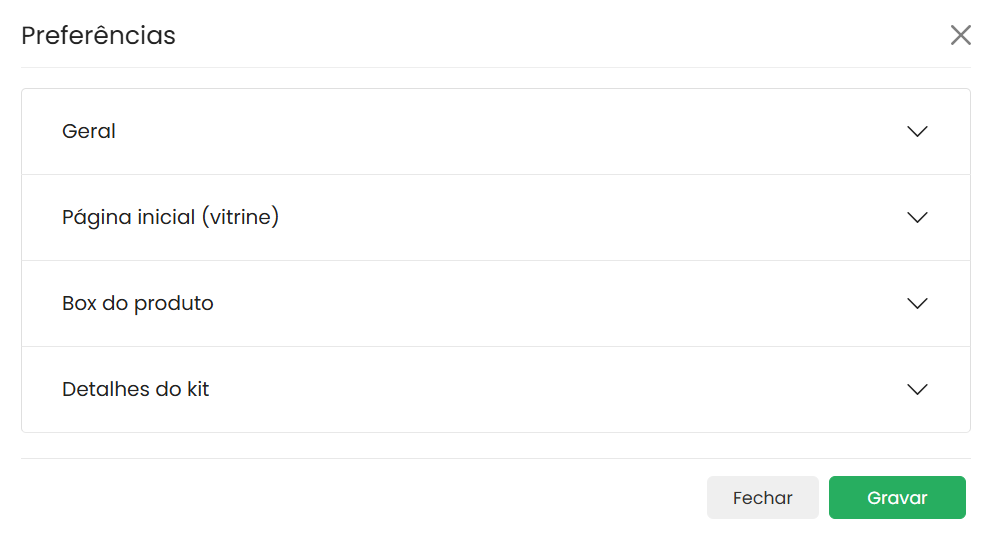Open general settings via the Geral row
985x547 pixels.
coord(400,132)
